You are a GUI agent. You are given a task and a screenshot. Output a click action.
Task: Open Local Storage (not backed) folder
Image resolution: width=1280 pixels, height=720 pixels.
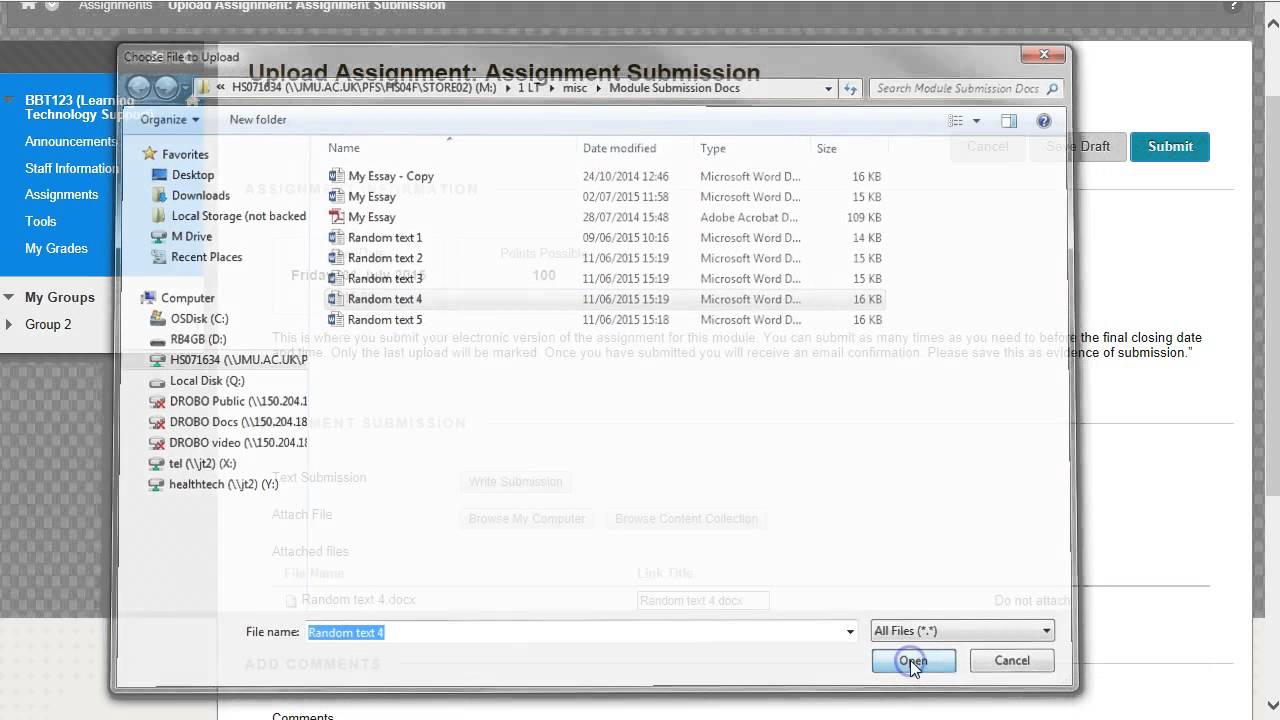229,216
